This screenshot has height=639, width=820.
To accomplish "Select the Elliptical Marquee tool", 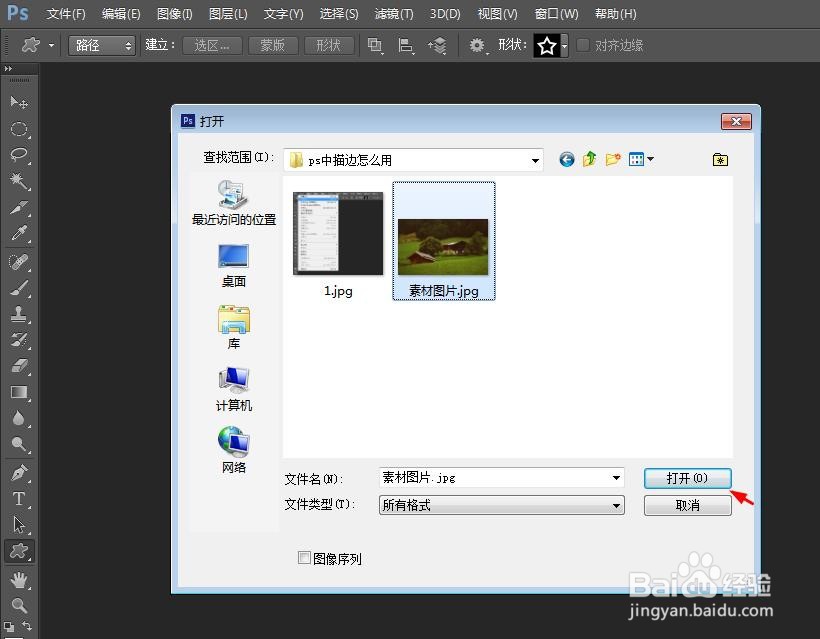I will click(x=19, y=129).
